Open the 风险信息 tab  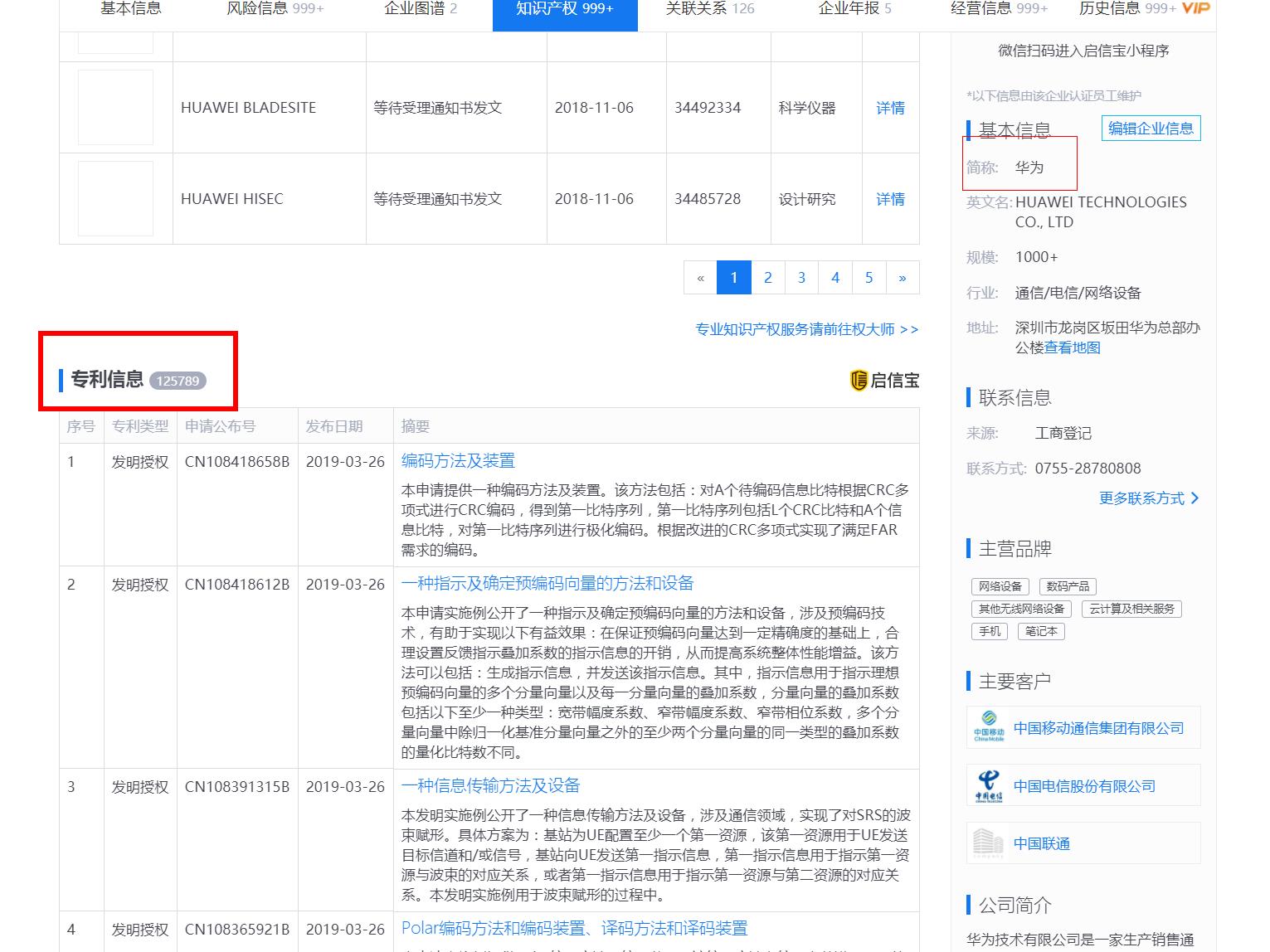click(x=275, y=8)
